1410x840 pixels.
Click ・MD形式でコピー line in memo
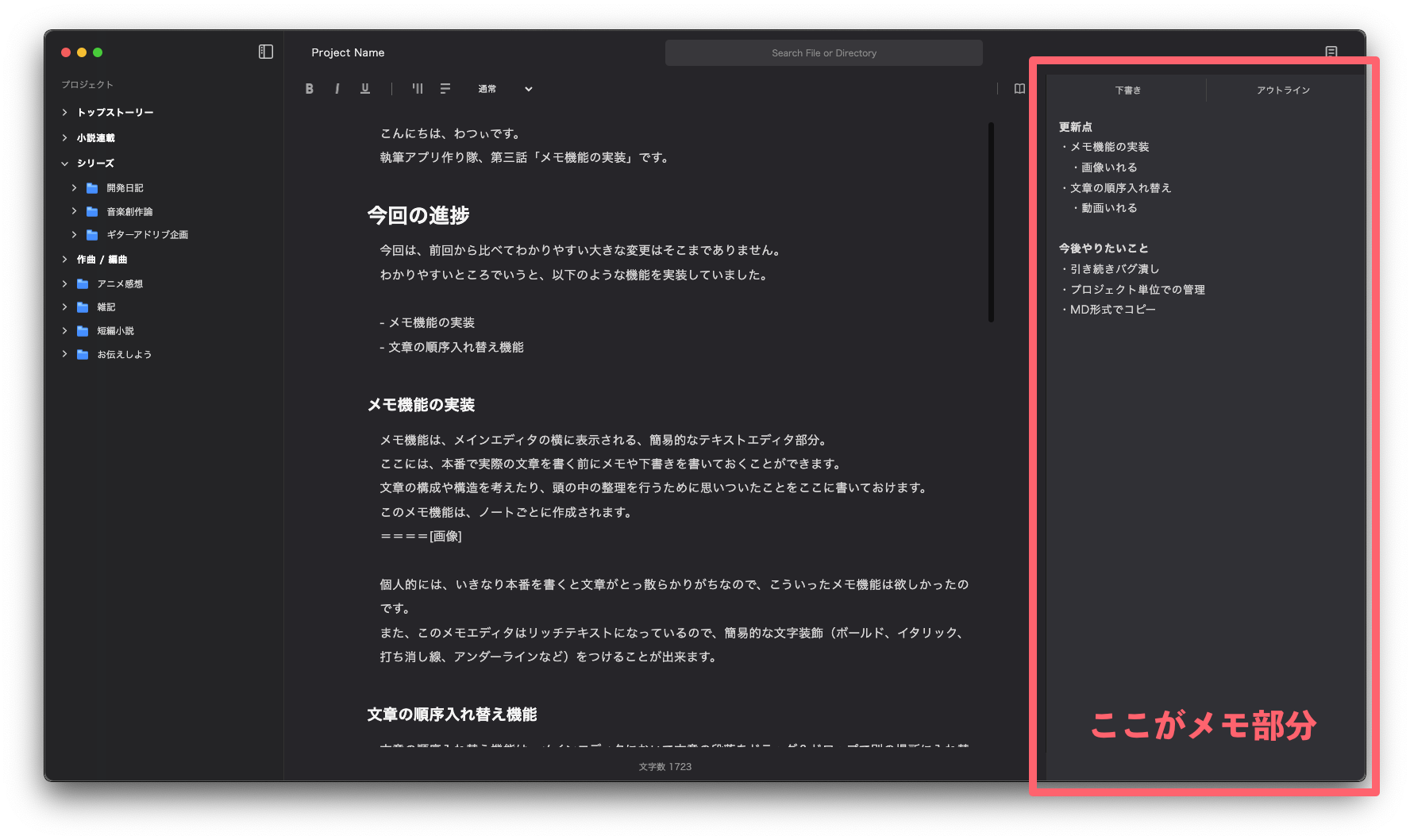click(1108, 310)
